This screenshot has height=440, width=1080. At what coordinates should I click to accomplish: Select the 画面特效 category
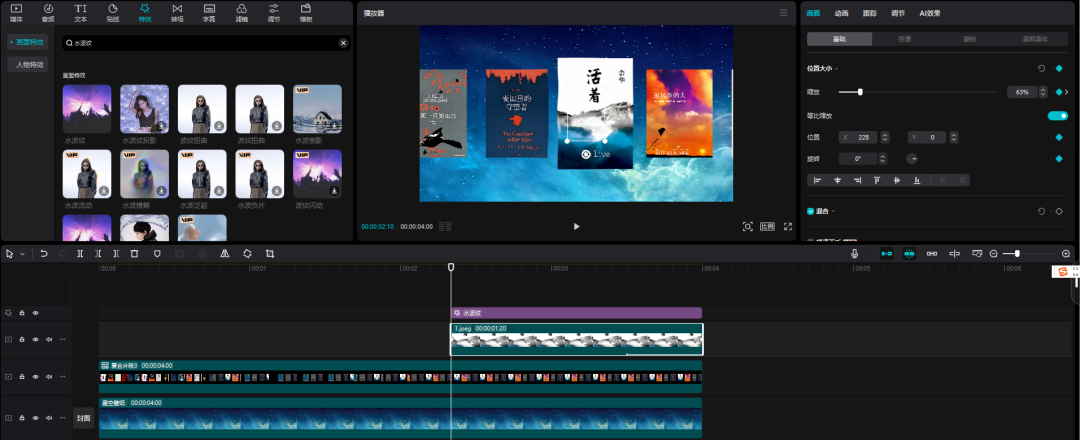(x=28, y=42)
